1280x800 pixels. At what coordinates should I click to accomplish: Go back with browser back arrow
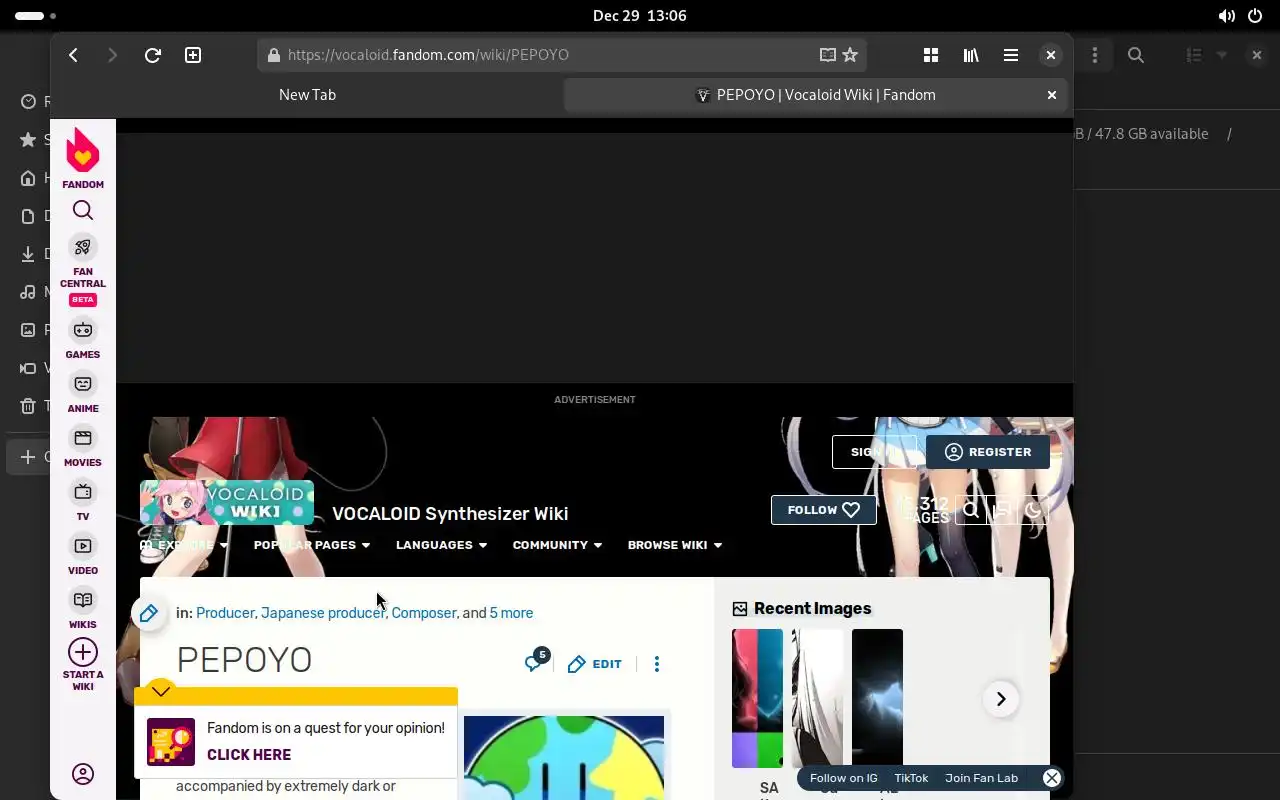click(x=73, y=55)
